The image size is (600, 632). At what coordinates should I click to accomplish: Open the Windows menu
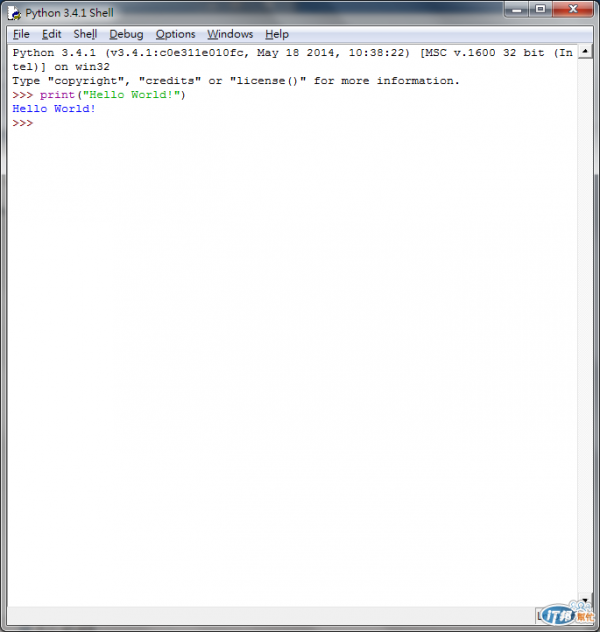point(230,34)
